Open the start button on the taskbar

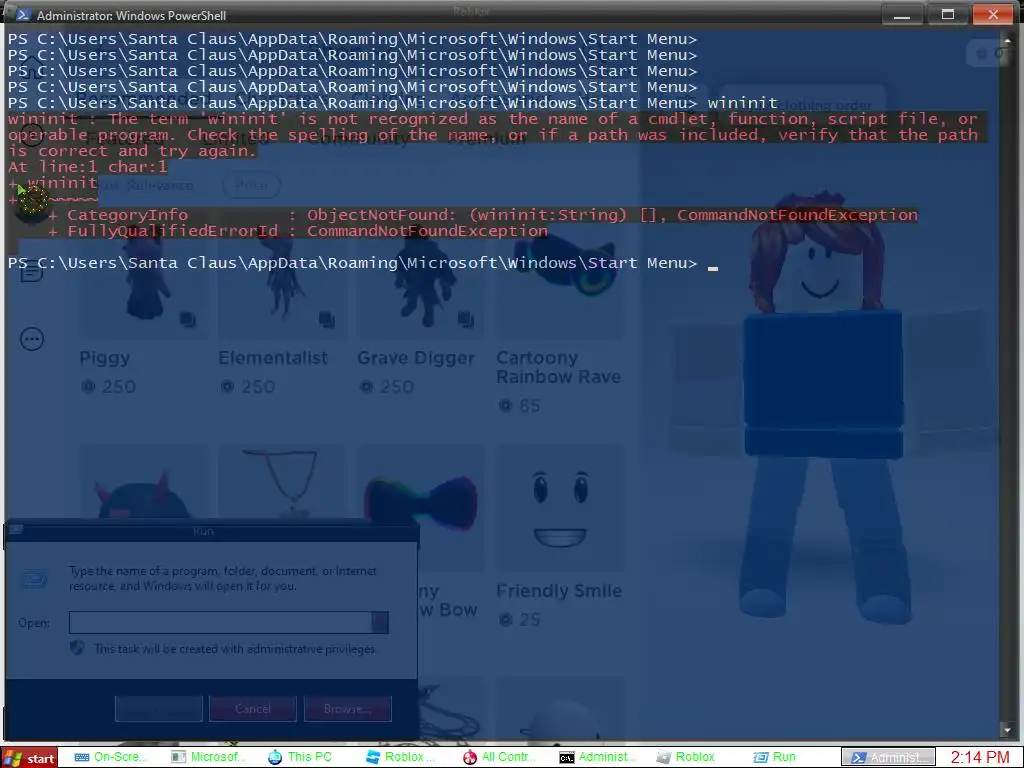pos(29,758)
